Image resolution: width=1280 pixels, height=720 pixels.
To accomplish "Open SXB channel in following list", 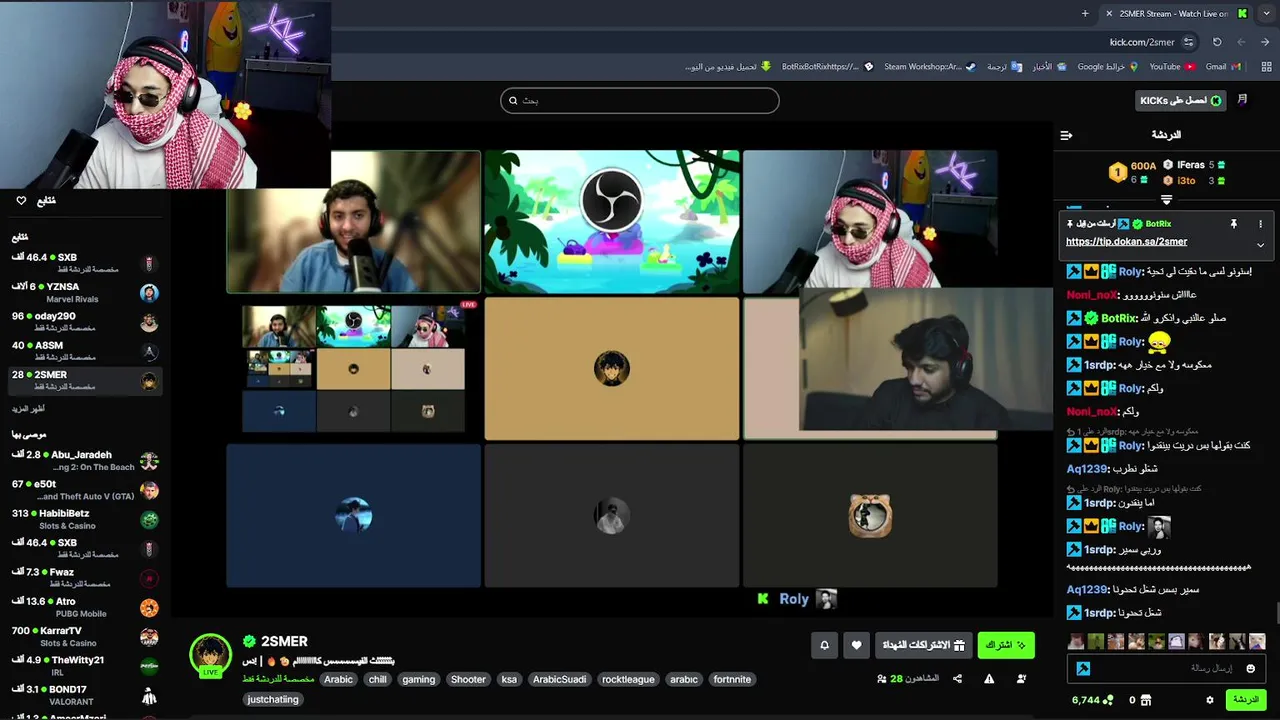I will pyautogui.click(x=84, y=263).
